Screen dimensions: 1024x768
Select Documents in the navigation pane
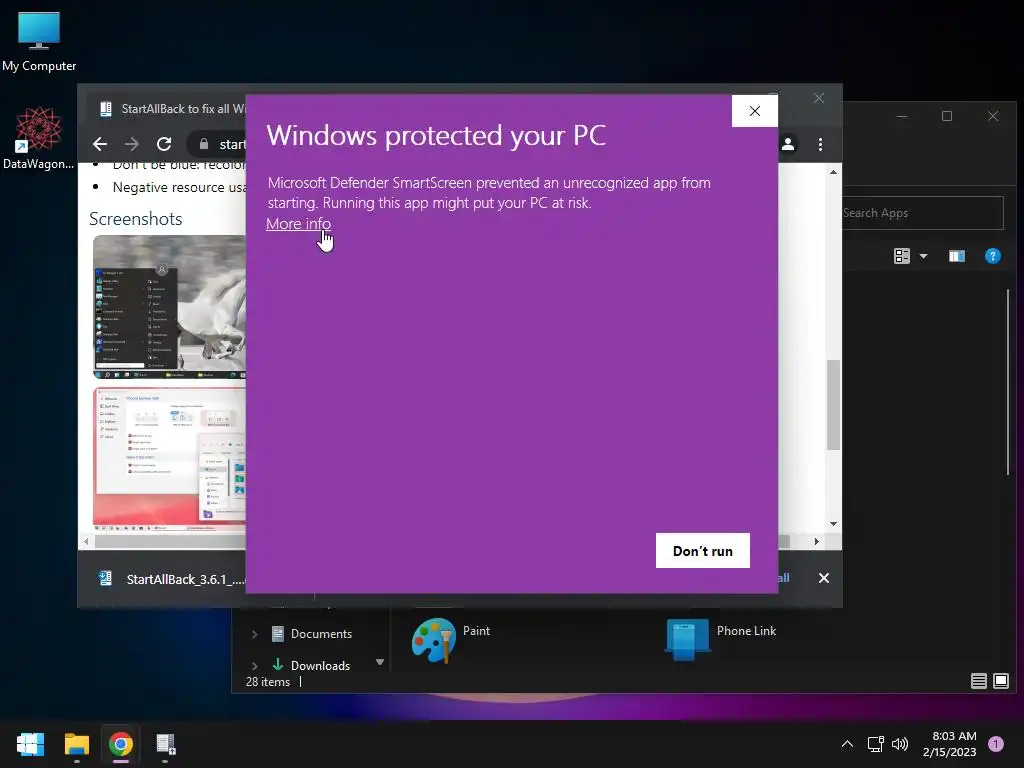(312, 633)
